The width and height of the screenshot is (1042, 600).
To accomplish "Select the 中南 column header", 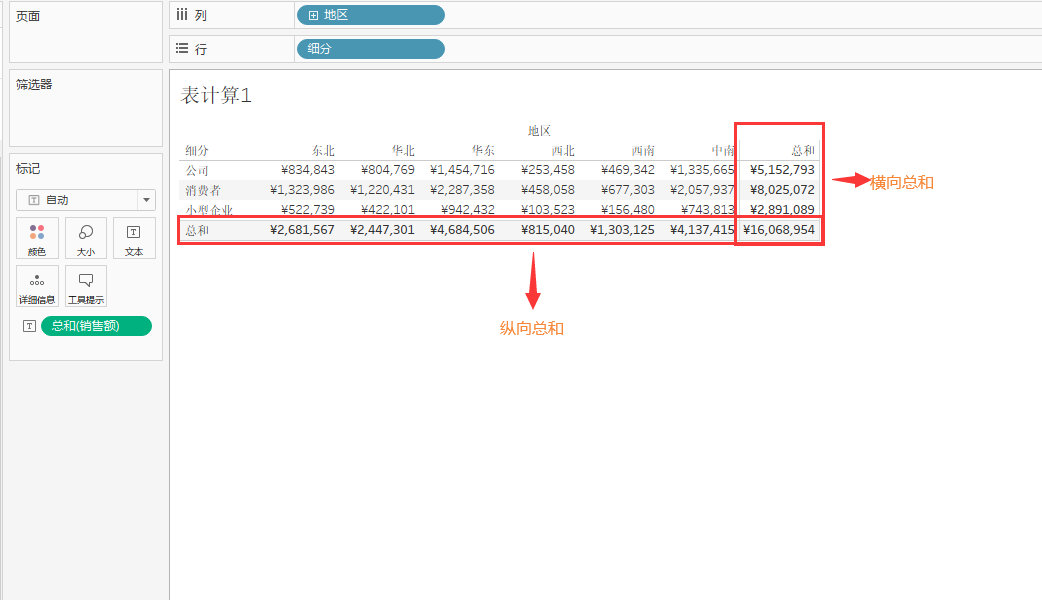I will [722, 150].
